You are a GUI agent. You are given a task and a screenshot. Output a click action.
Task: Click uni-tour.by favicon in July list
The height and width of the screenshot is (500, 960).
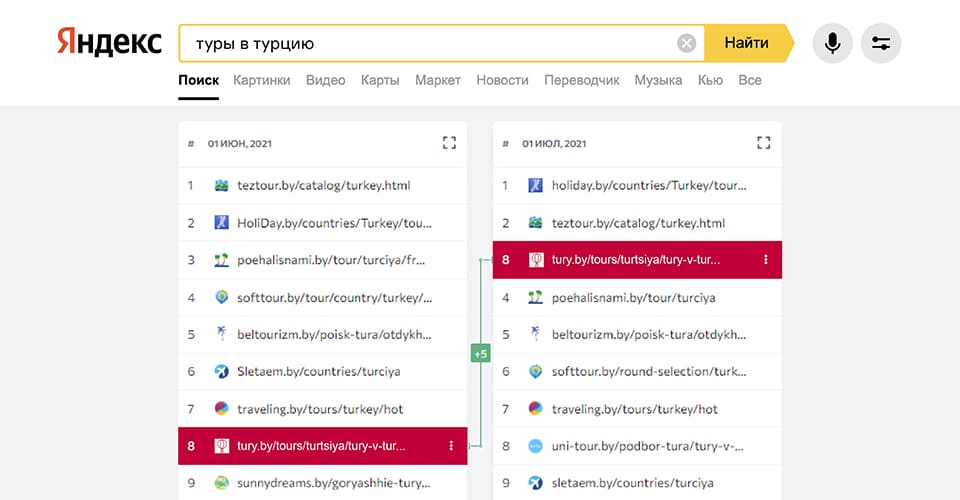[x=536, y=446]
